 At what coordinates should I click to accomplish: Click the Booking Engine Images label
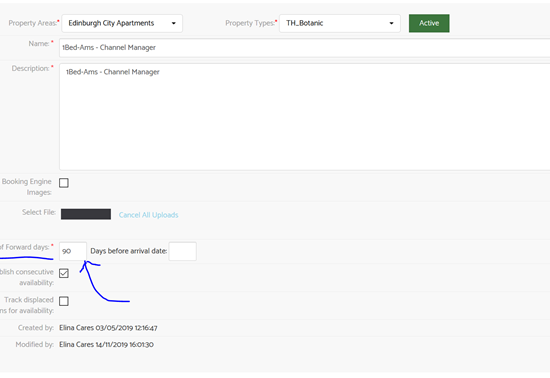(27, 187)
